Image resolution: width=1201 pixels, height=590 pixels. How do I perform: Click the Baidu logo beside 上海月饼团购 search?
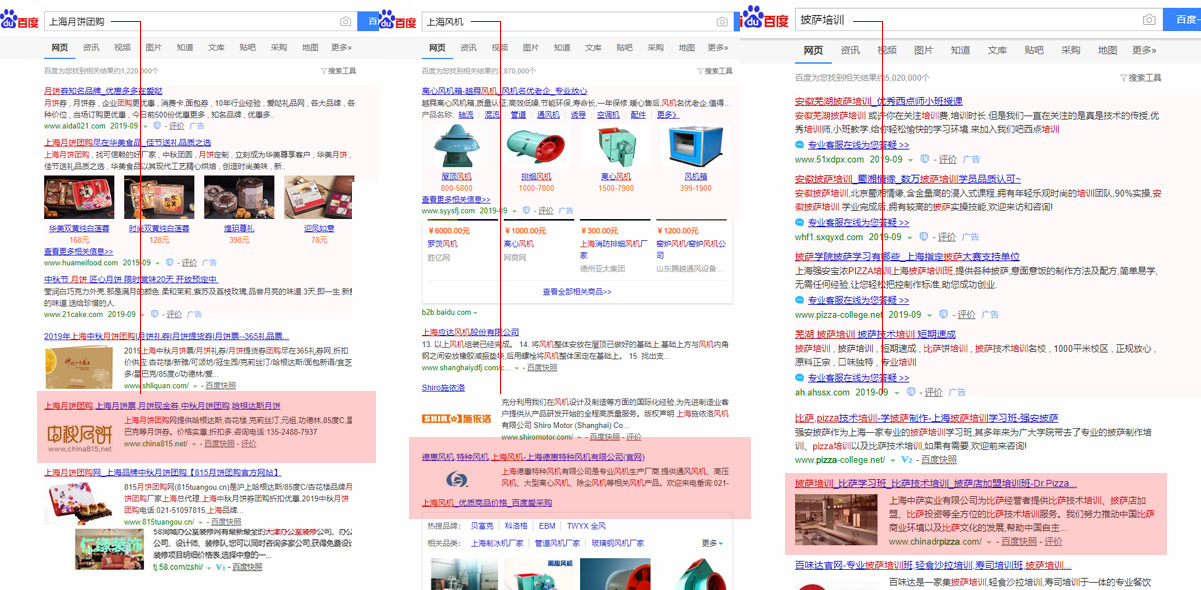click(x=20, y=20)
